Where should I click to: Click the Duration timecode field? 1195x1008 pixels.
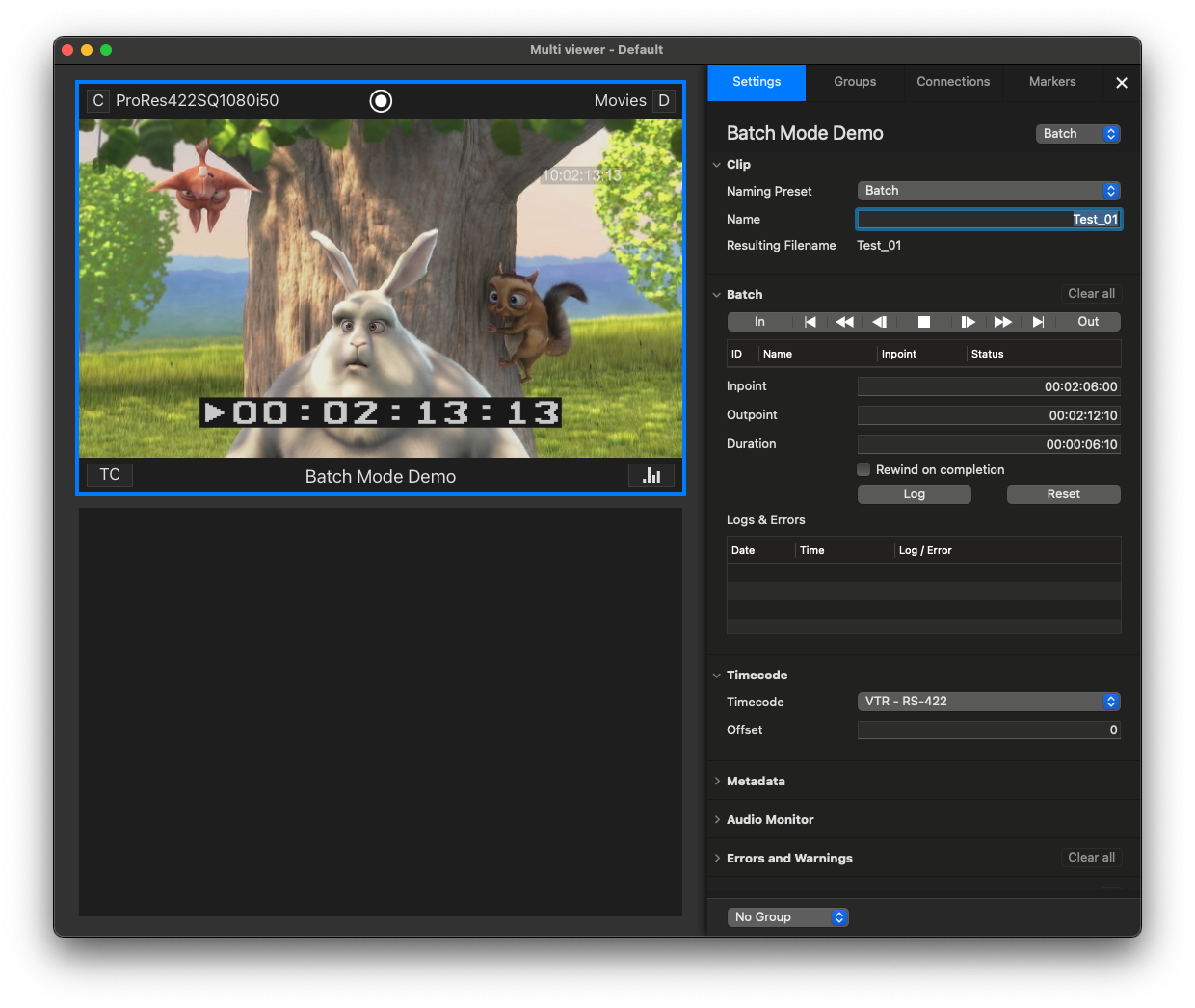point(989,444)
